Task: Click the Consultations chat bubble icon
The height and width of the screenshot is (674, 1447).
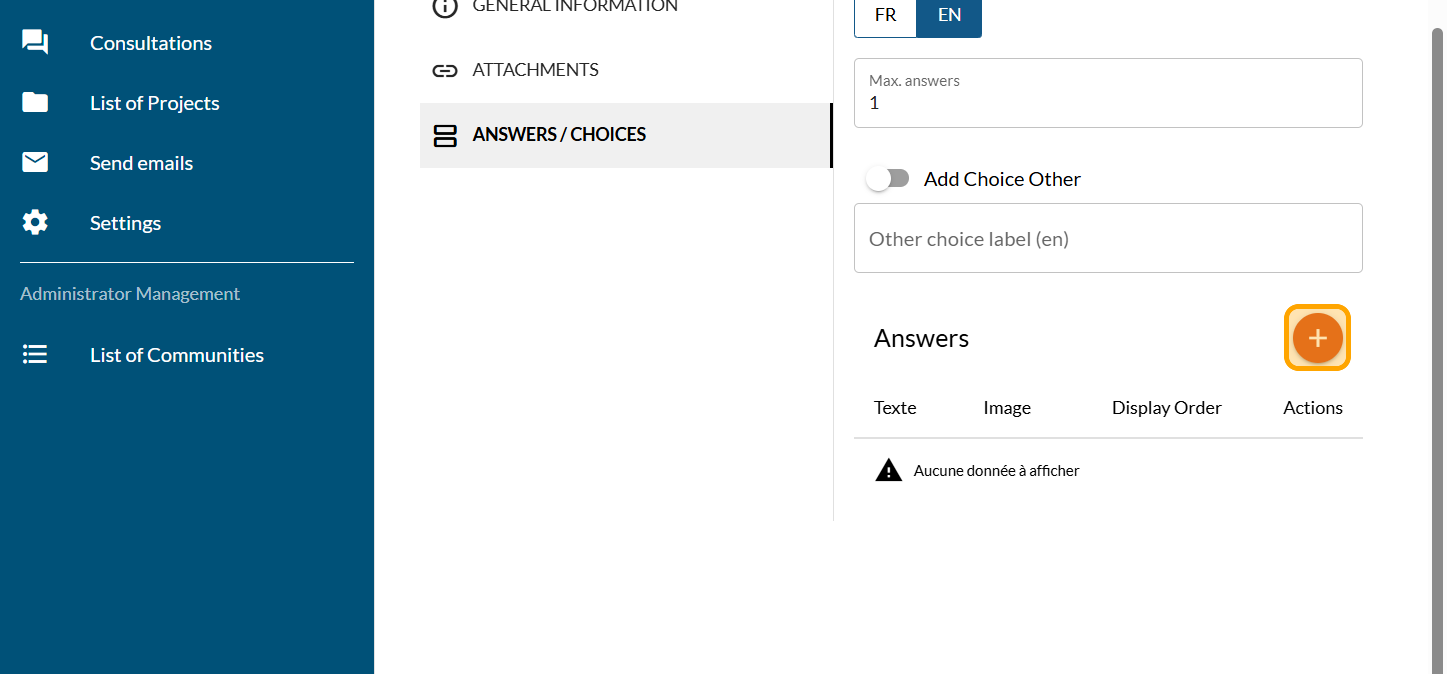Action: (x=35, y=43)
